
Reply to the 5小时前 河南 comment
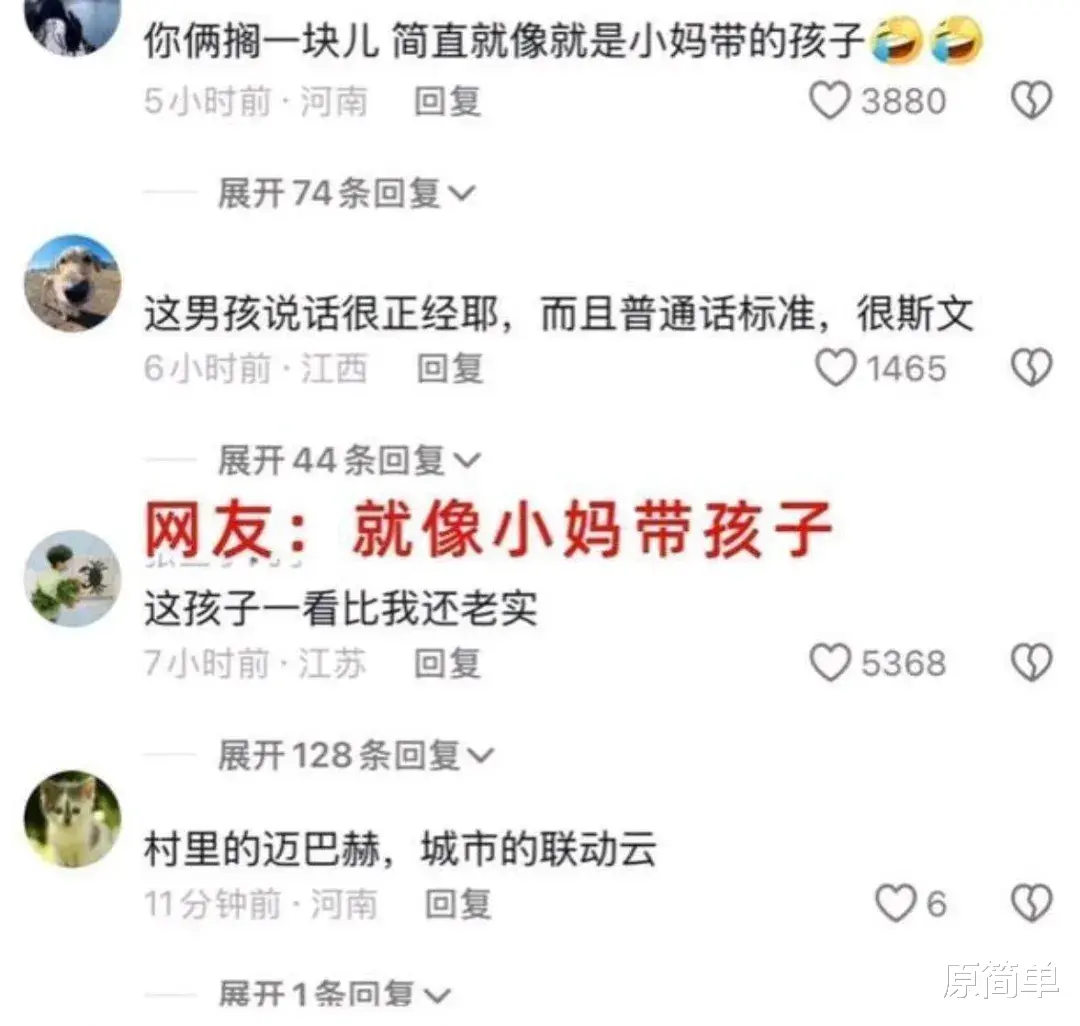(448, 102)
